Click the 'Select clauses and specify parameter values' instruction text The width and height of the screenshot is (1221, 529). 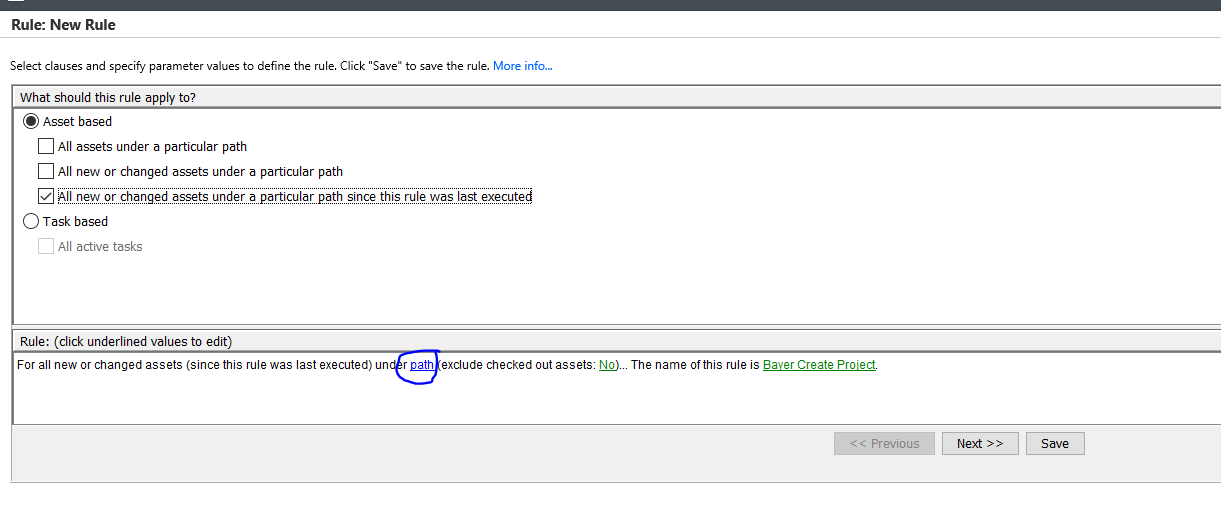(250, 66)
